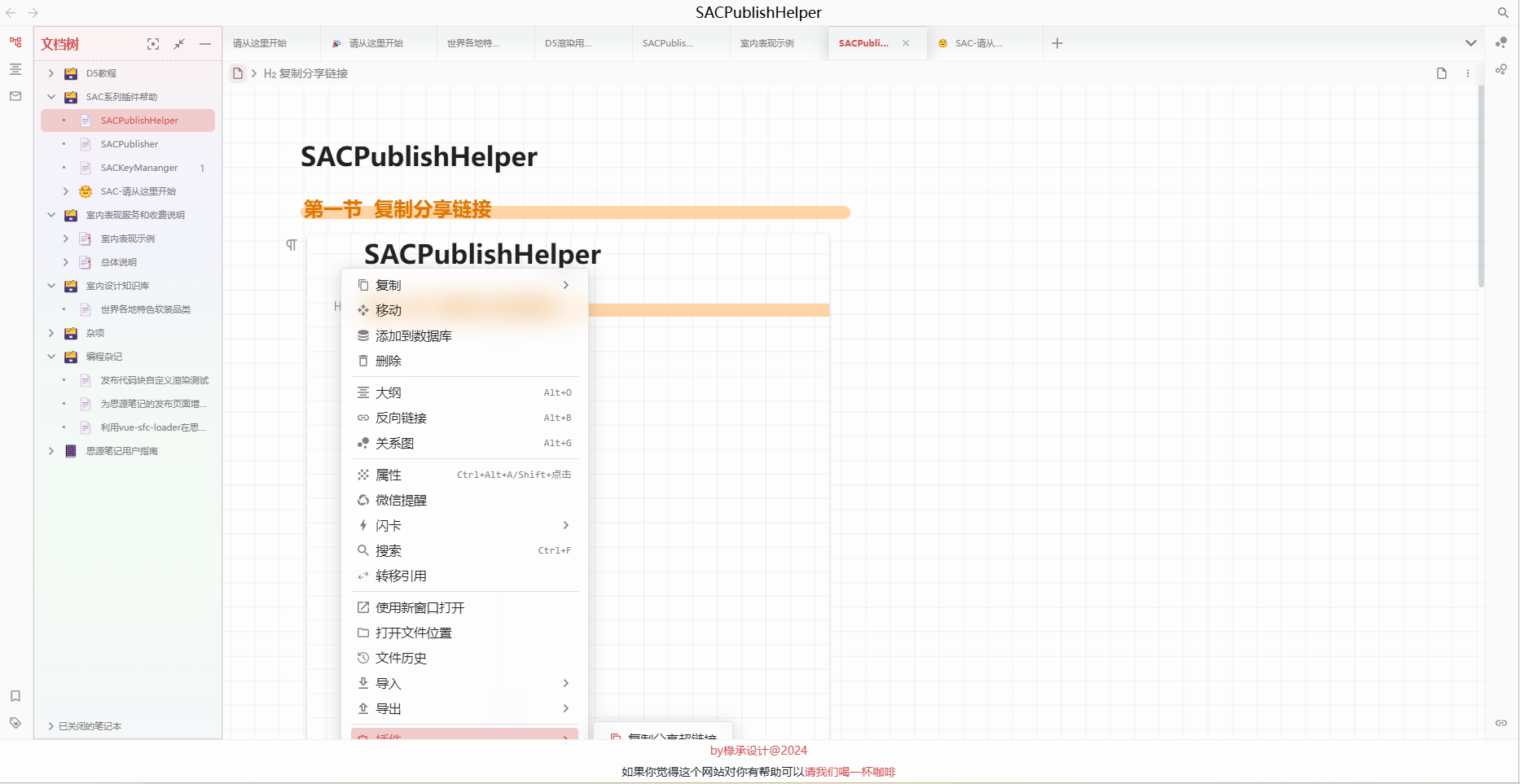The width and height of the screenshot is (1520, 784).
Task: Open 导入 submenu in context menu
Action: (x=464, y=683)
